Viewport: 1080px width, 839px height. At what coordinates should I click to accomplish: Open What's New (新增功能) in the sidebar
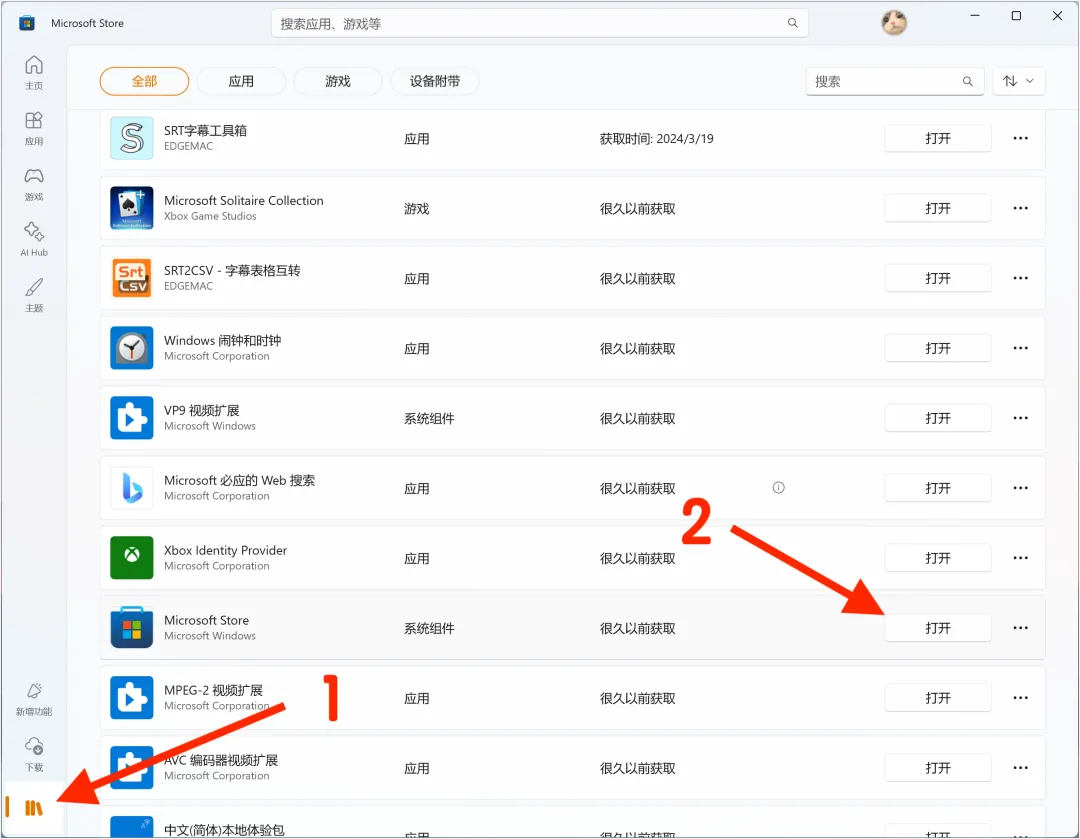click(34, 698)
